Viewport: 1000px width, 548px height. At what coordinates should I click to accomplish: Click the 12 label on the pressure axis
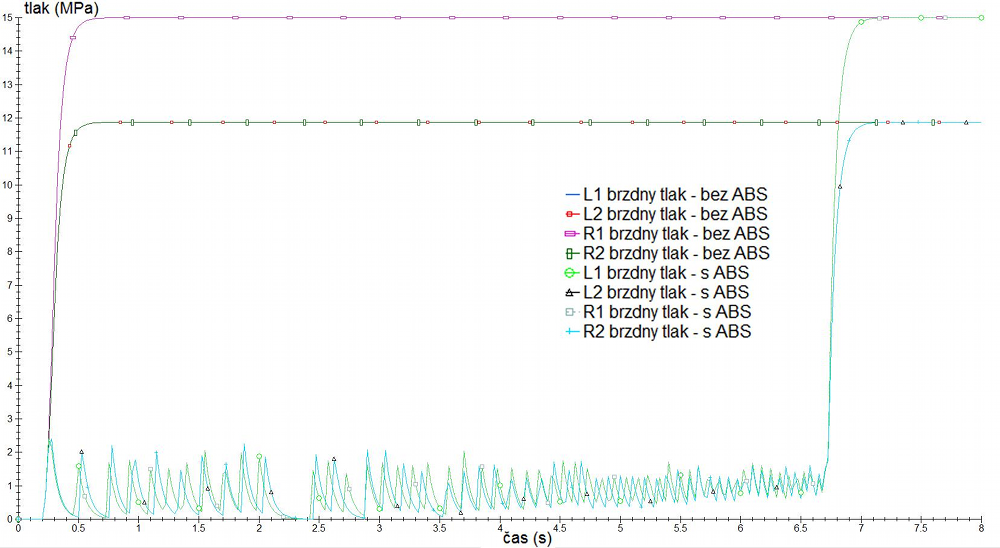tap(8, 118)
